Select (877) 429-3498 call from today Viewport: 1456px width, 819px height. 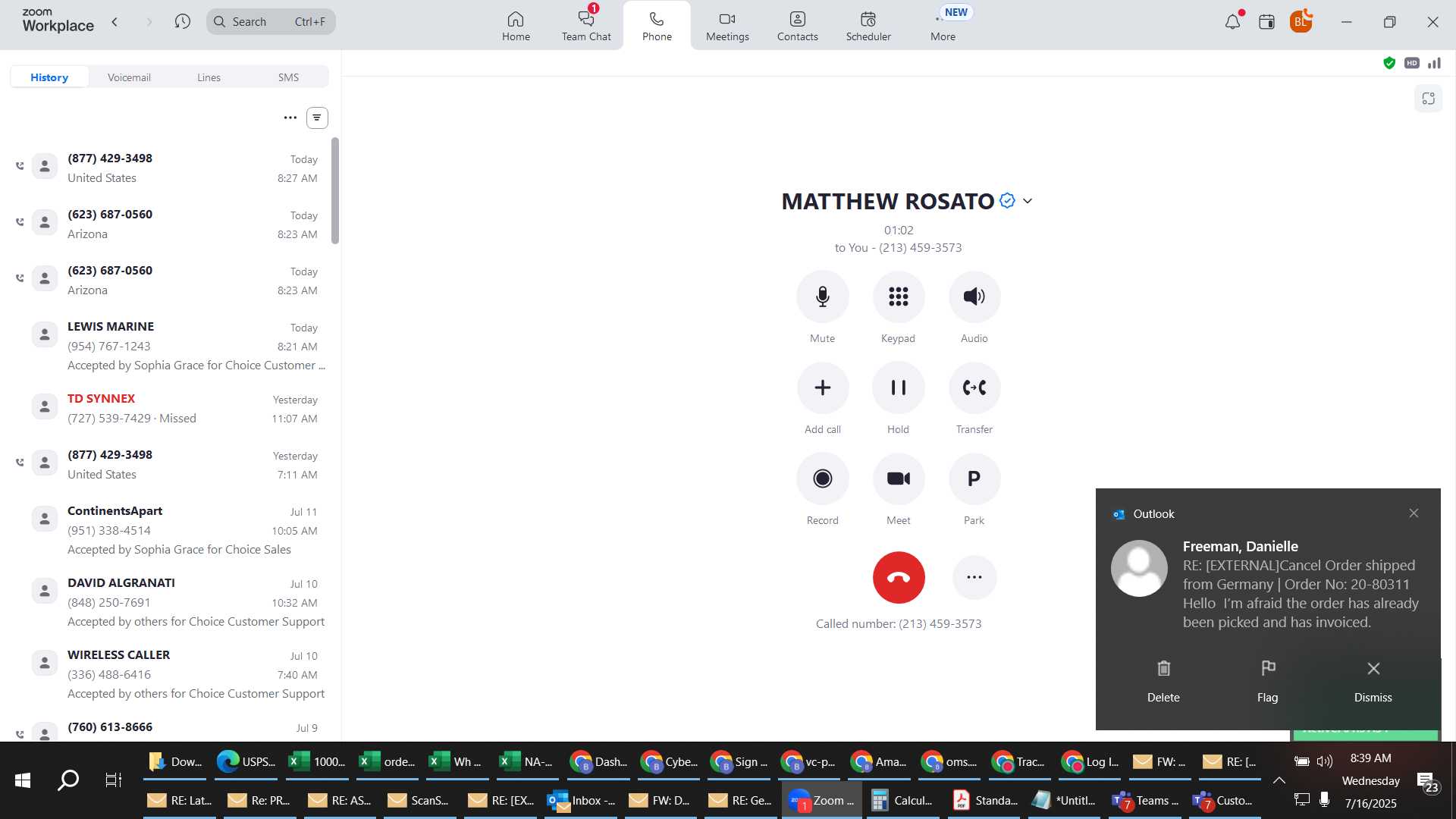(171, 168)
